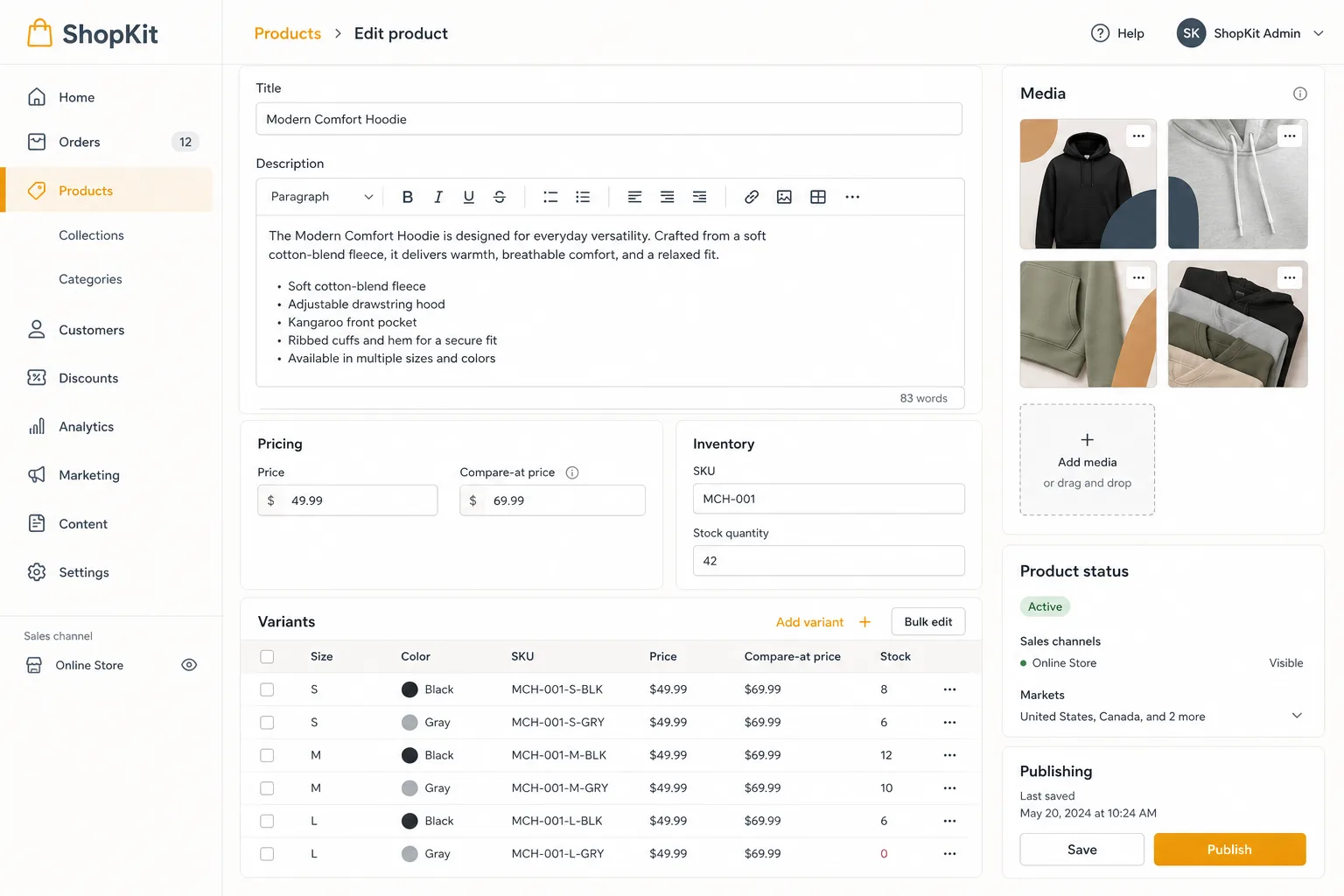1344x896 pixels.
Task: Click the product Title input field
Action: [609, 119]
